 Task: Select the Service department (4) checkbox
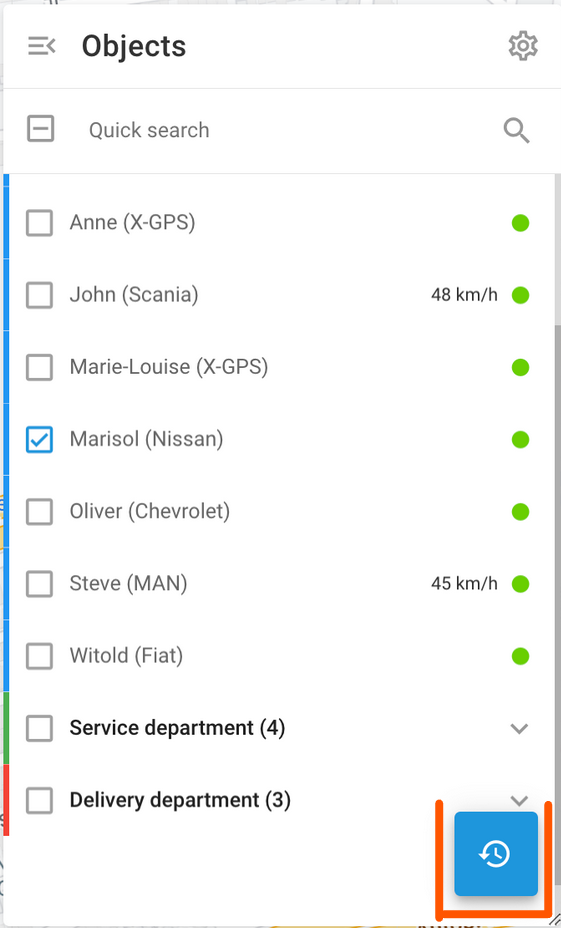[40, 729]
